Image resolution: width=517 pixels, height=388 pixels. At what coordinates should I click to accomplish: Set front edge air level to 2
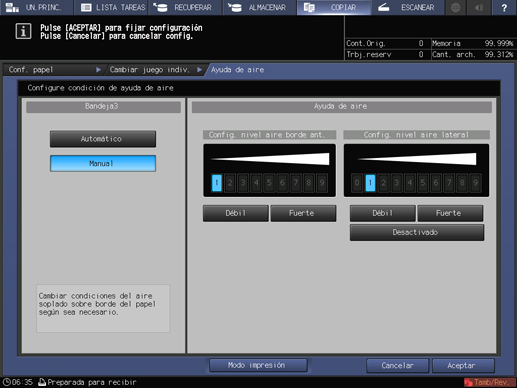[230, 183]
